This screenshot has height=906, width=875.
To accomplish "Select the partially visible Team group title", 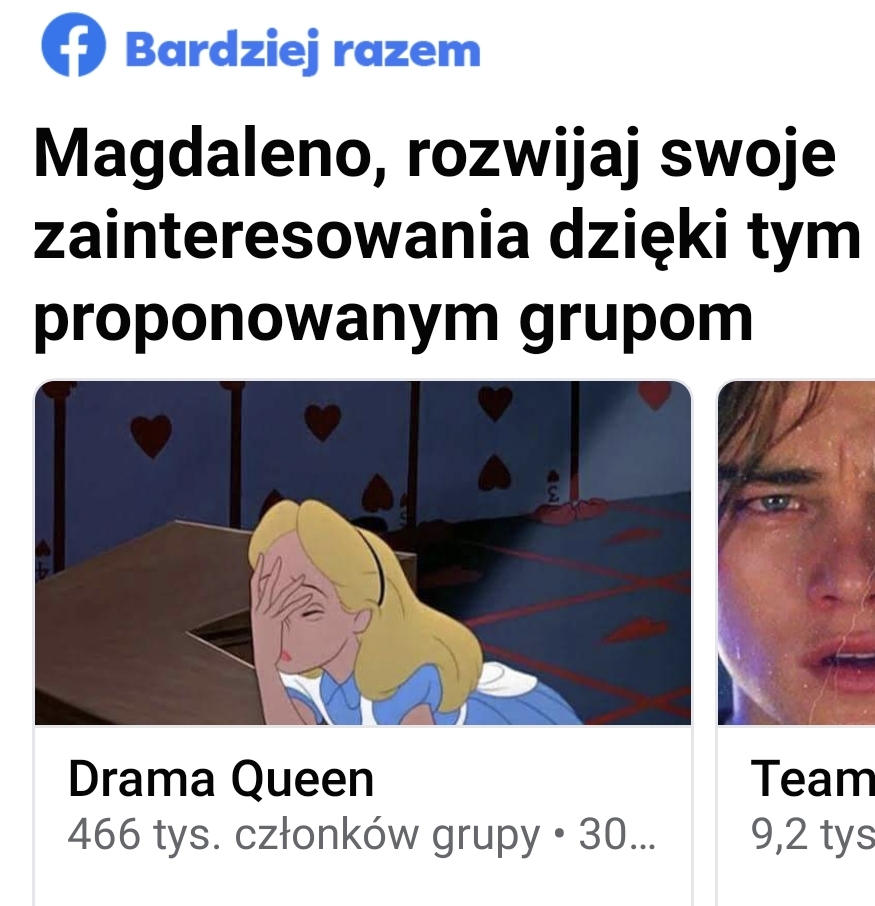I will 813,779.
